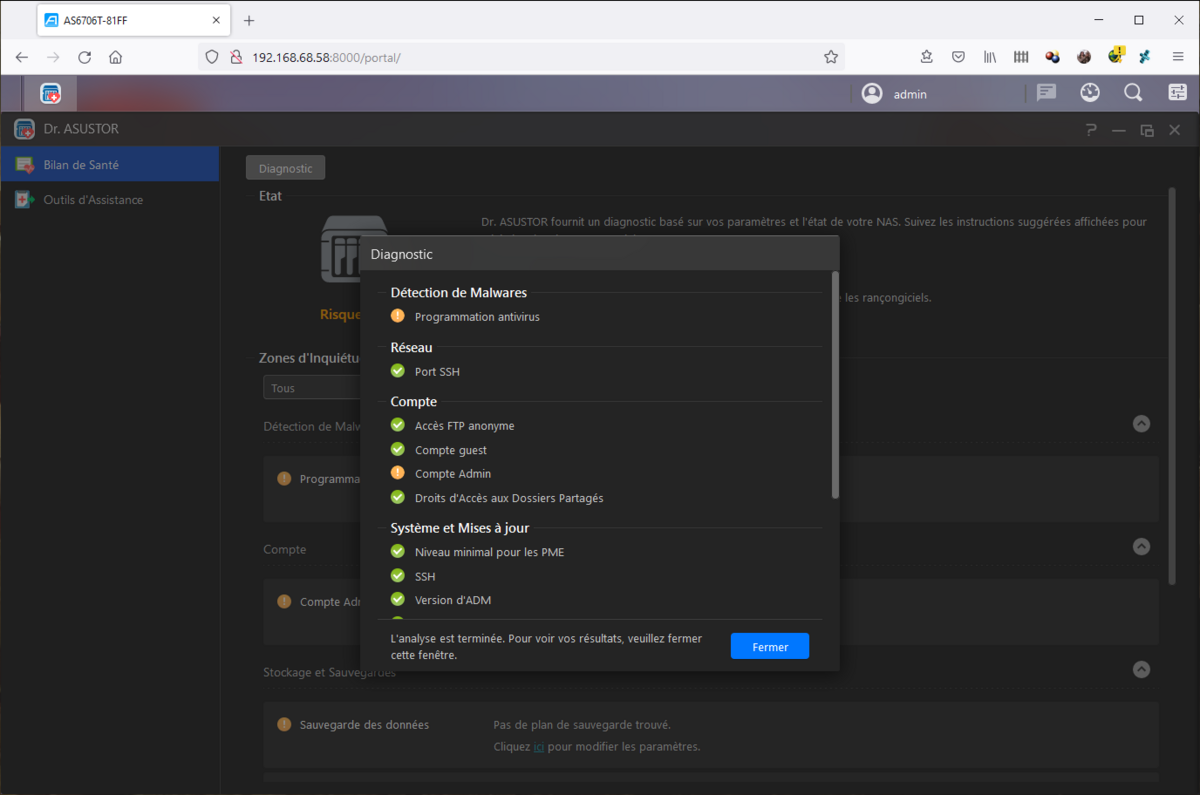Screen dimensions: 1200x795
Task: Click the tracking protection shield icon
Action: [212, 57]
